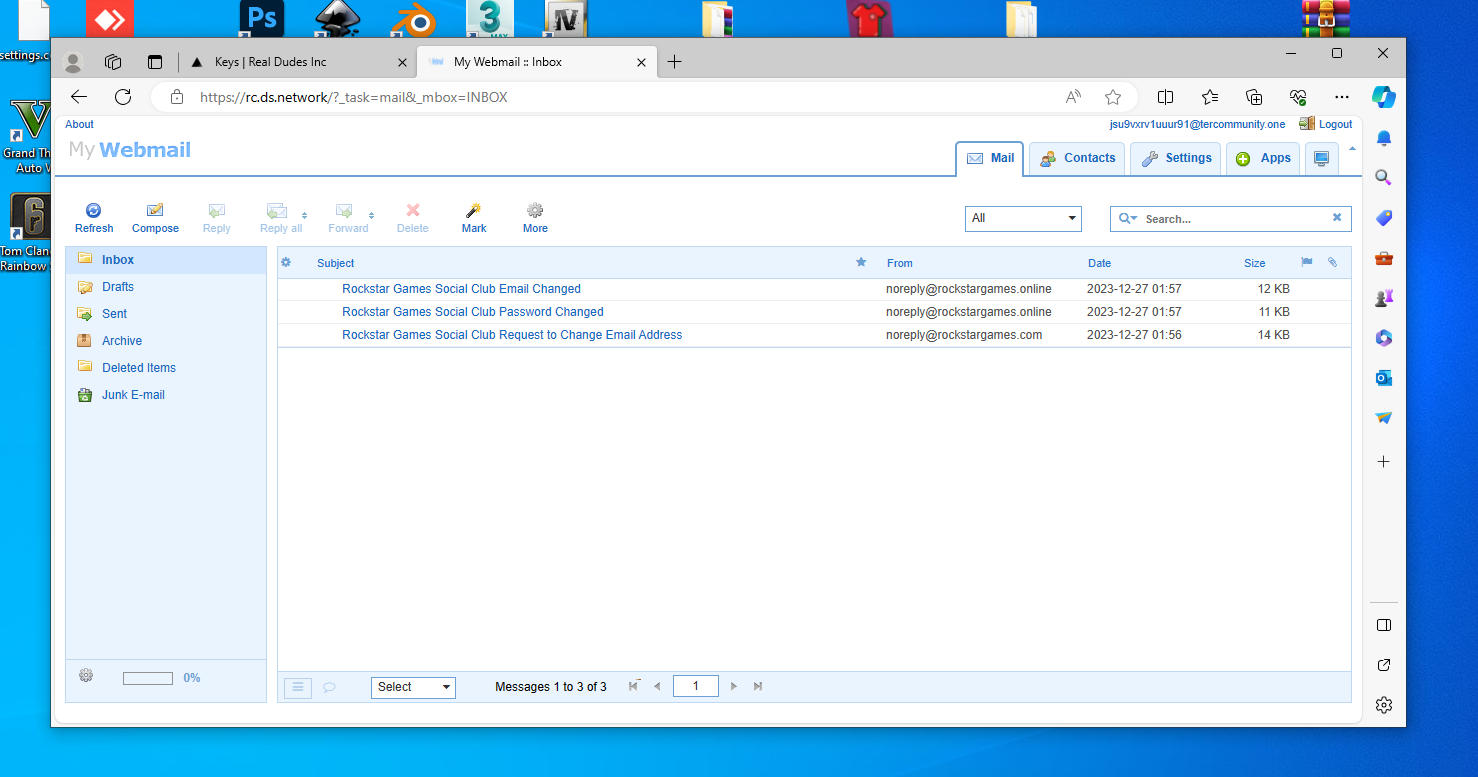
Task: Click the Read aloud icon in address bar
Action: point(1073,97)
